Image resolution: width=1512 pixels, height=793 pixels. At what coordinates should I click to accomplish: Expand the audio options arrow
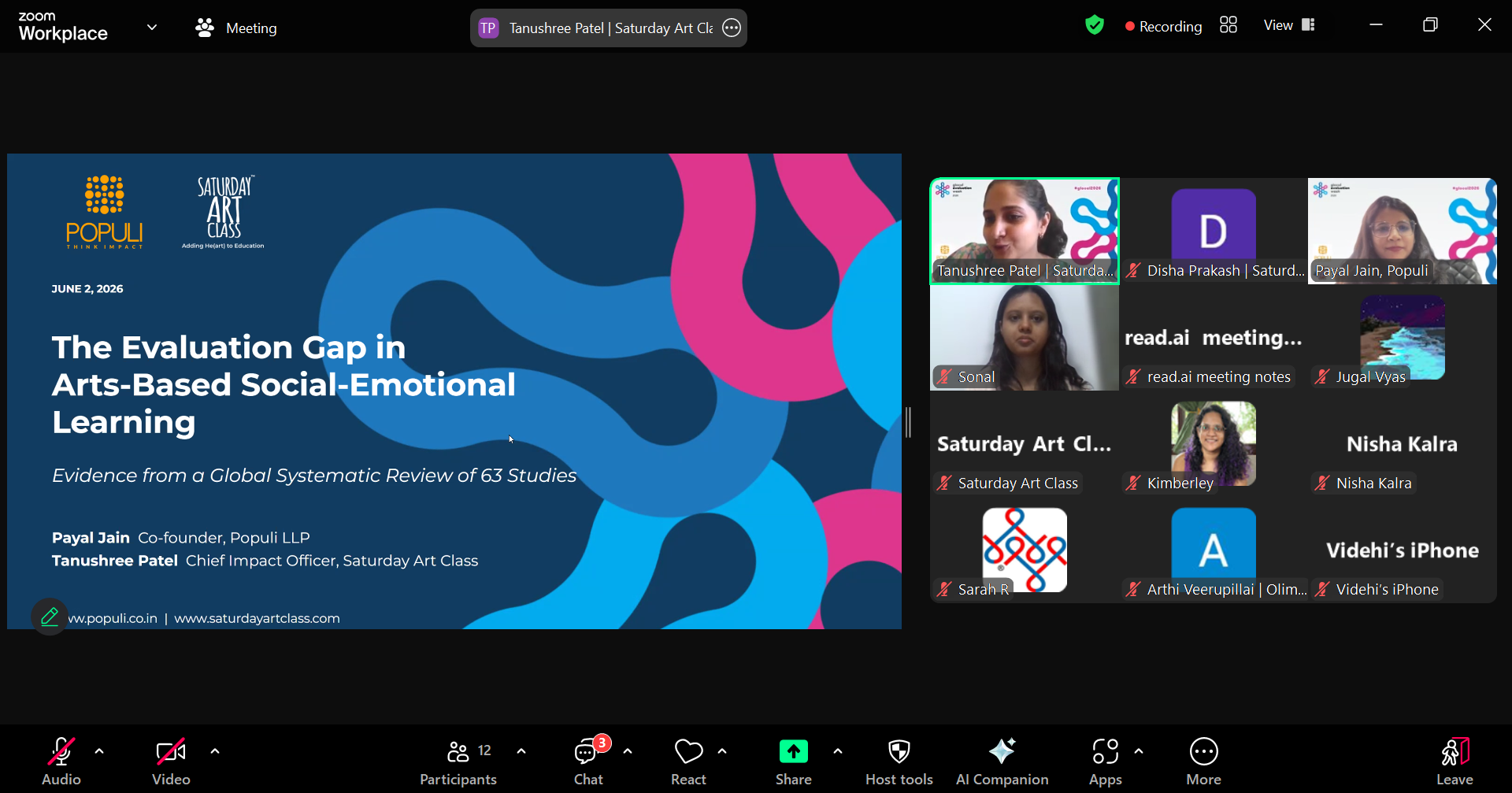pyautogui.click(x=99, y=751)
